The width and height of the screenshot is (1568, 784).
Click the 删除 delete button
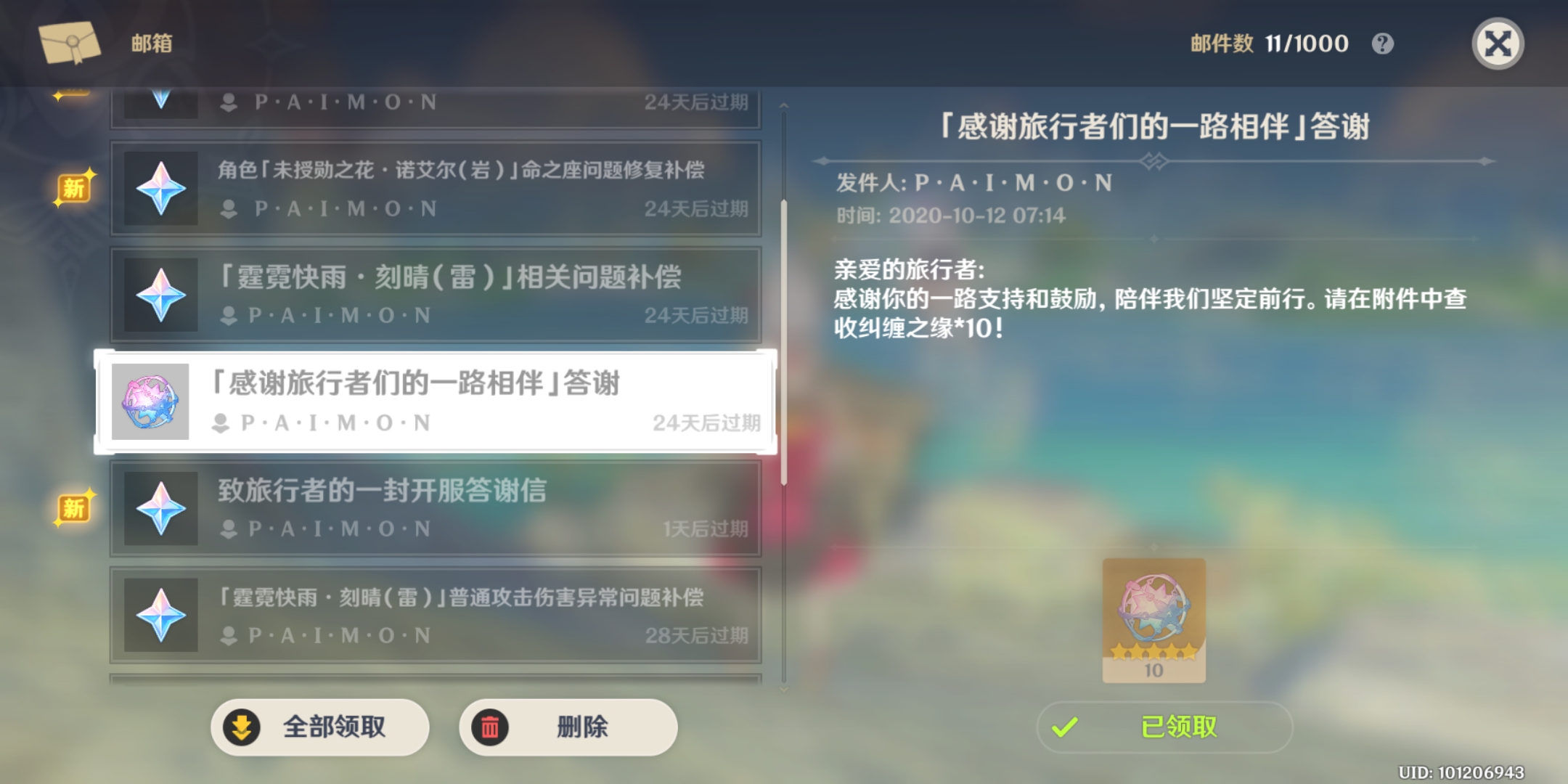568,727
